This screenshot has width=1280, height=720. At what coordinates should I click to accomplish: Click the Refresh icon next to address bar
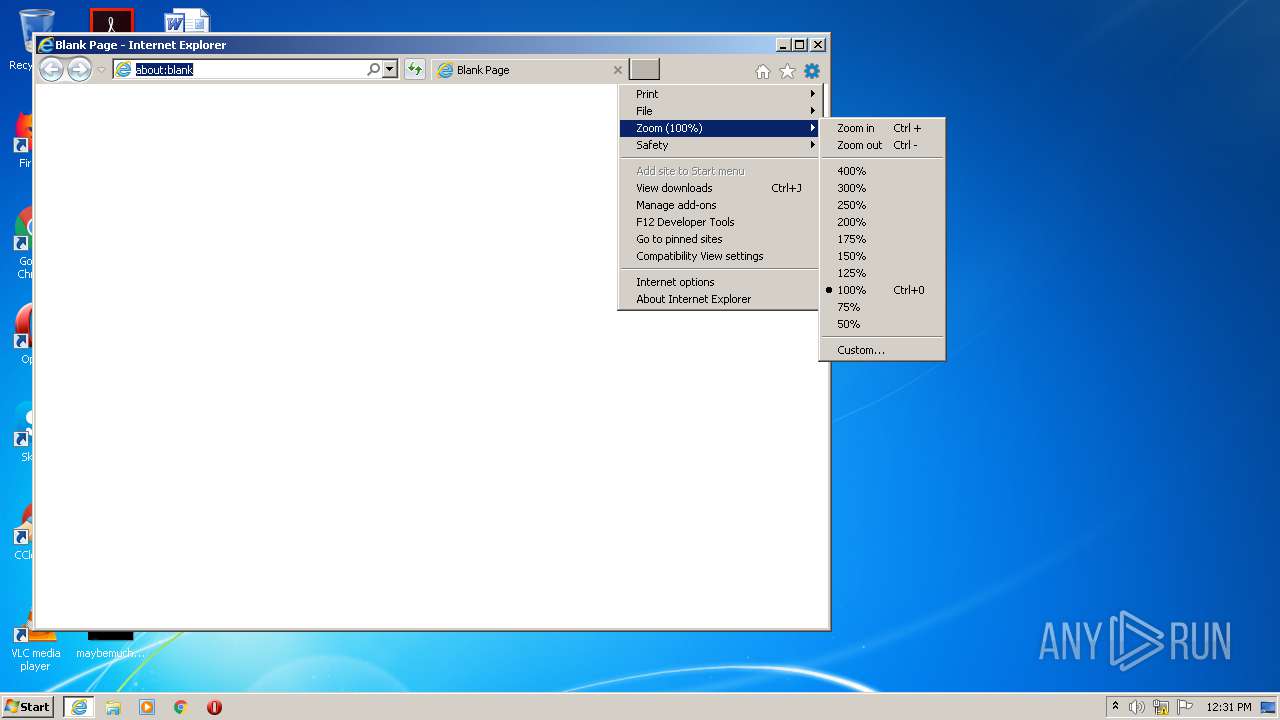pyautogui.click(x=414, y=69)
